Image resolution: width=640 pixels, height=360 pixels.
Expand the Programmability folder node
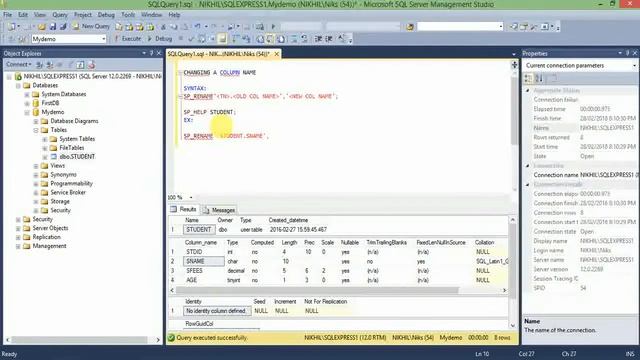click(x=36, y=184)
